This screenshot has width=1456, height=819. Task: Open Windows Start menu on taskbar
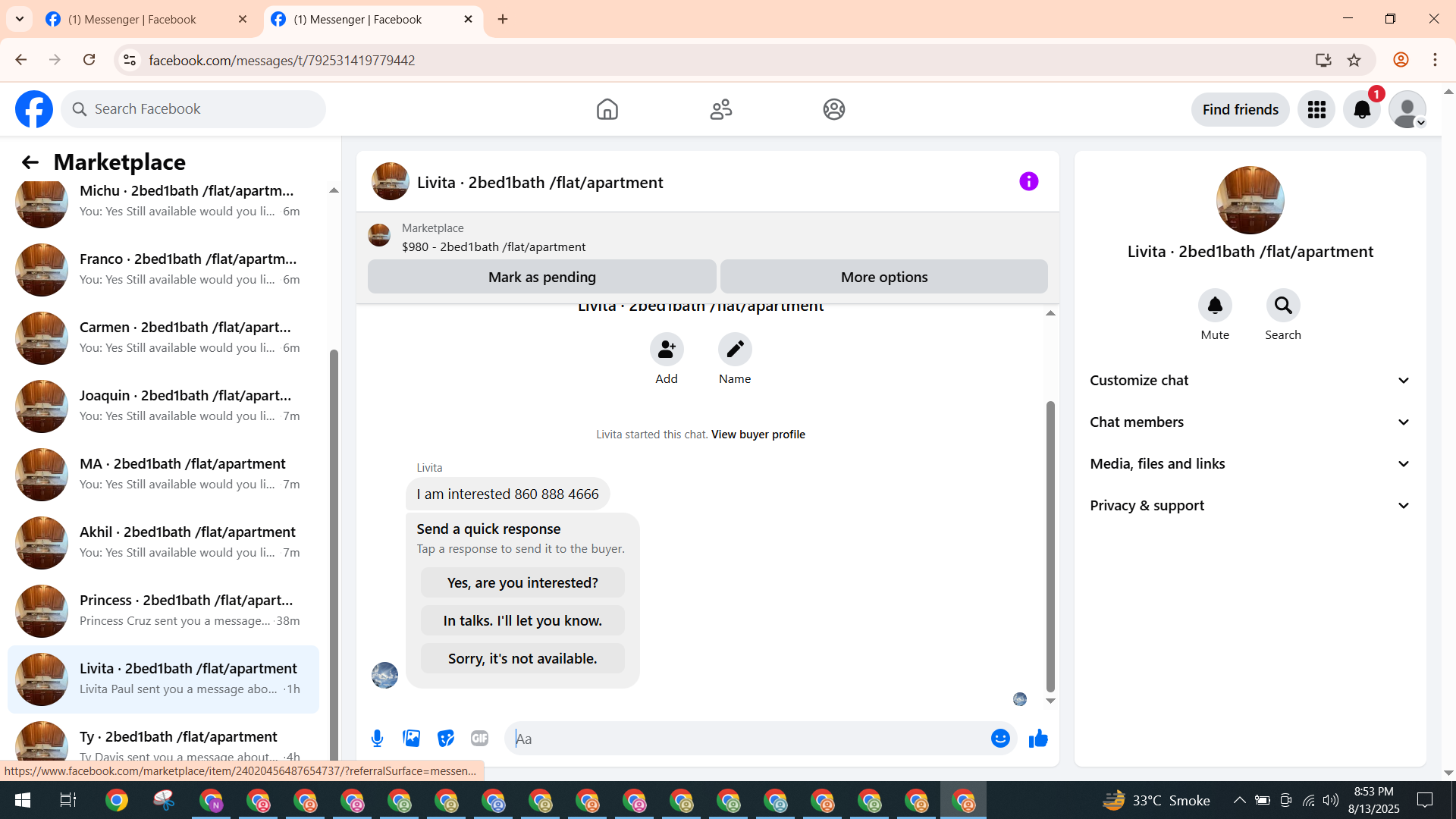click(23, 800)
